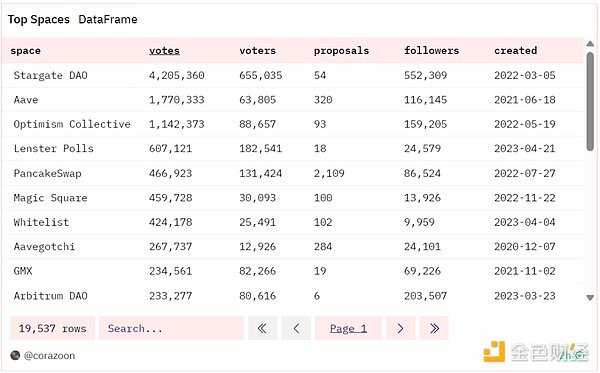Jump to last page double-right arrow
This screenshot has width=600, height=373.
(434, 328)
